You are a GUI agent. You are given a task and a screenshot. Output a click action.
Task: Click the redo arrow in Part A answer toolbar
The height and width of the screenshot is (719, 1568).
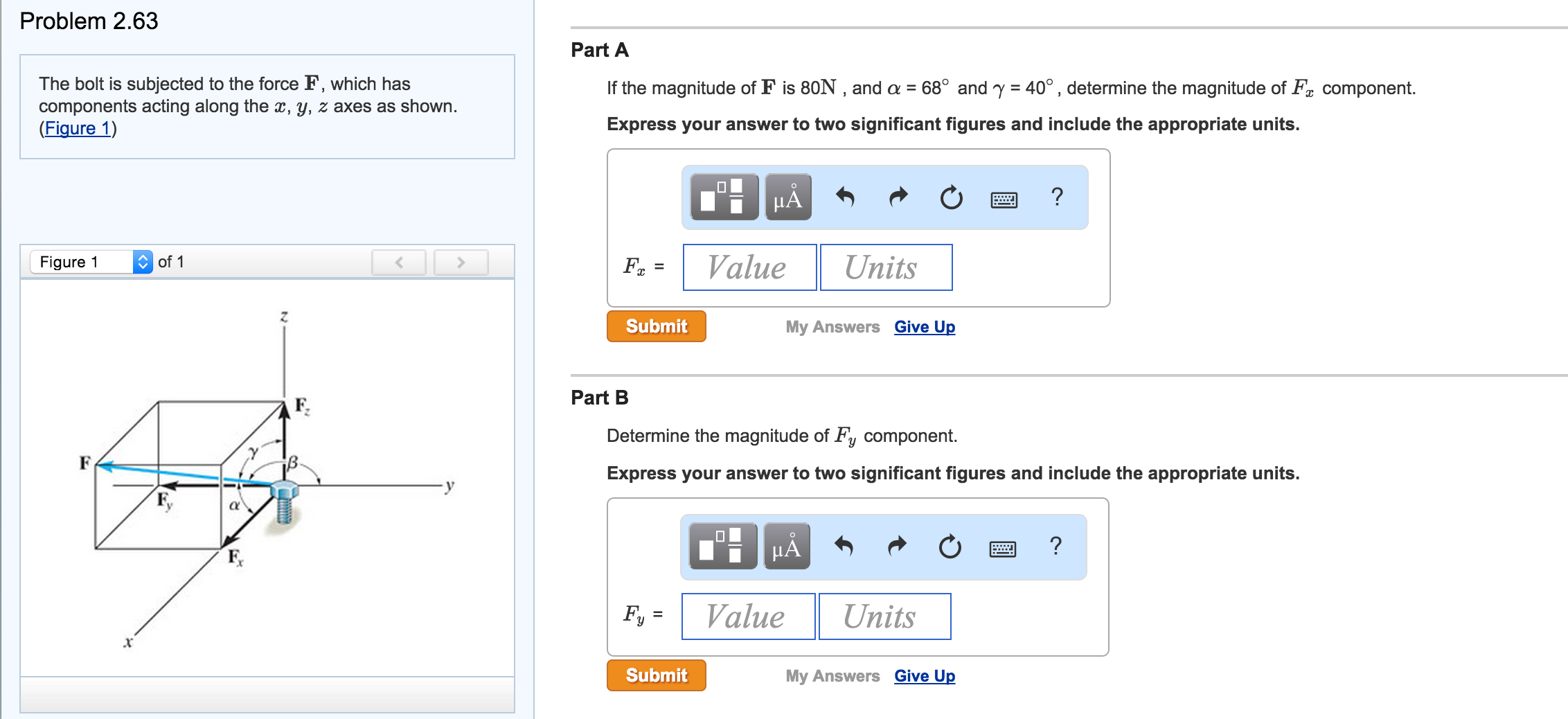coord(897,197)
